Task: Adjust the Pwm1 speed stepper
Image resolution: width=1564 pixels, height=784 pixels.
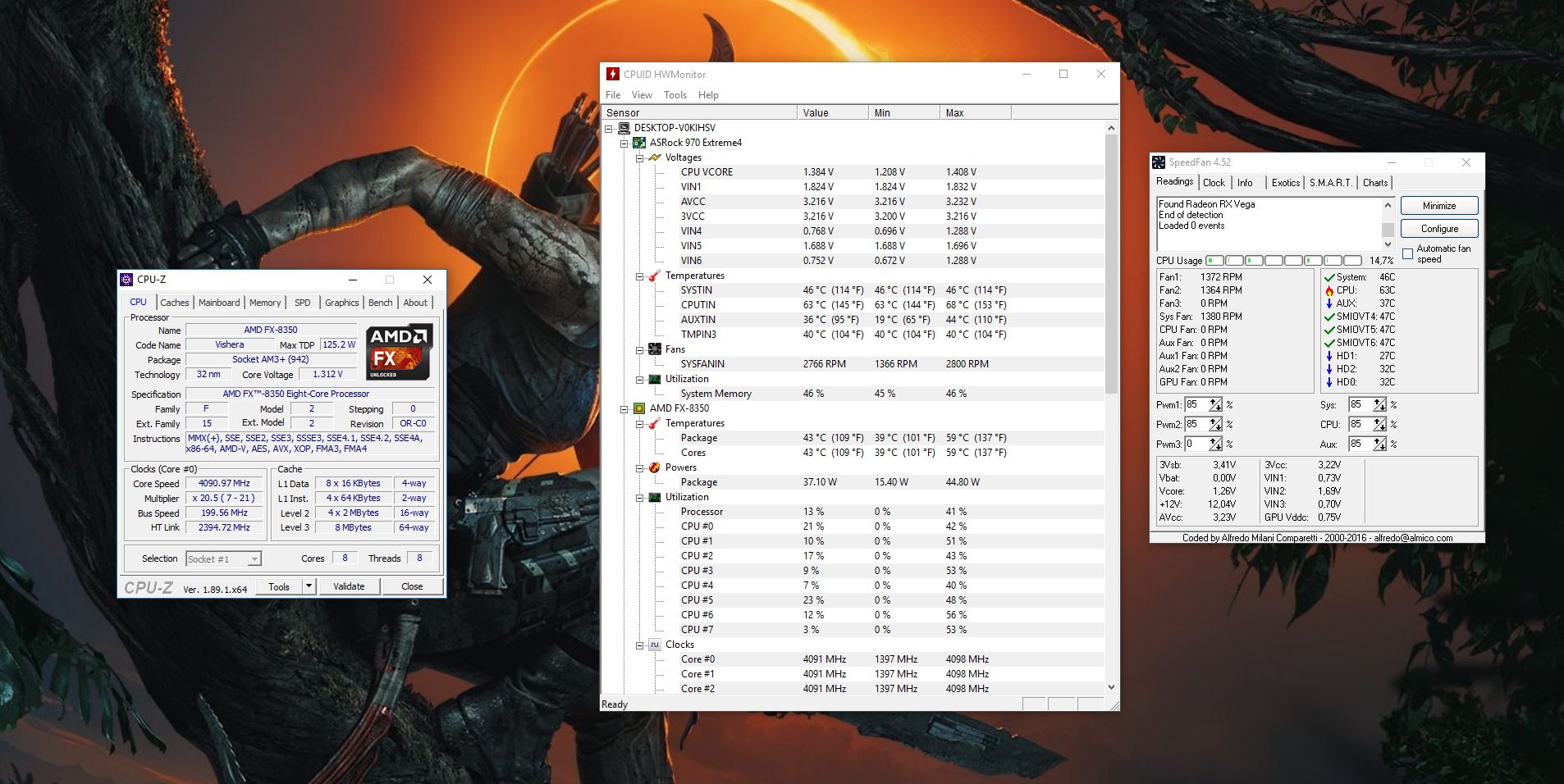Action: tap(1215, 405)
